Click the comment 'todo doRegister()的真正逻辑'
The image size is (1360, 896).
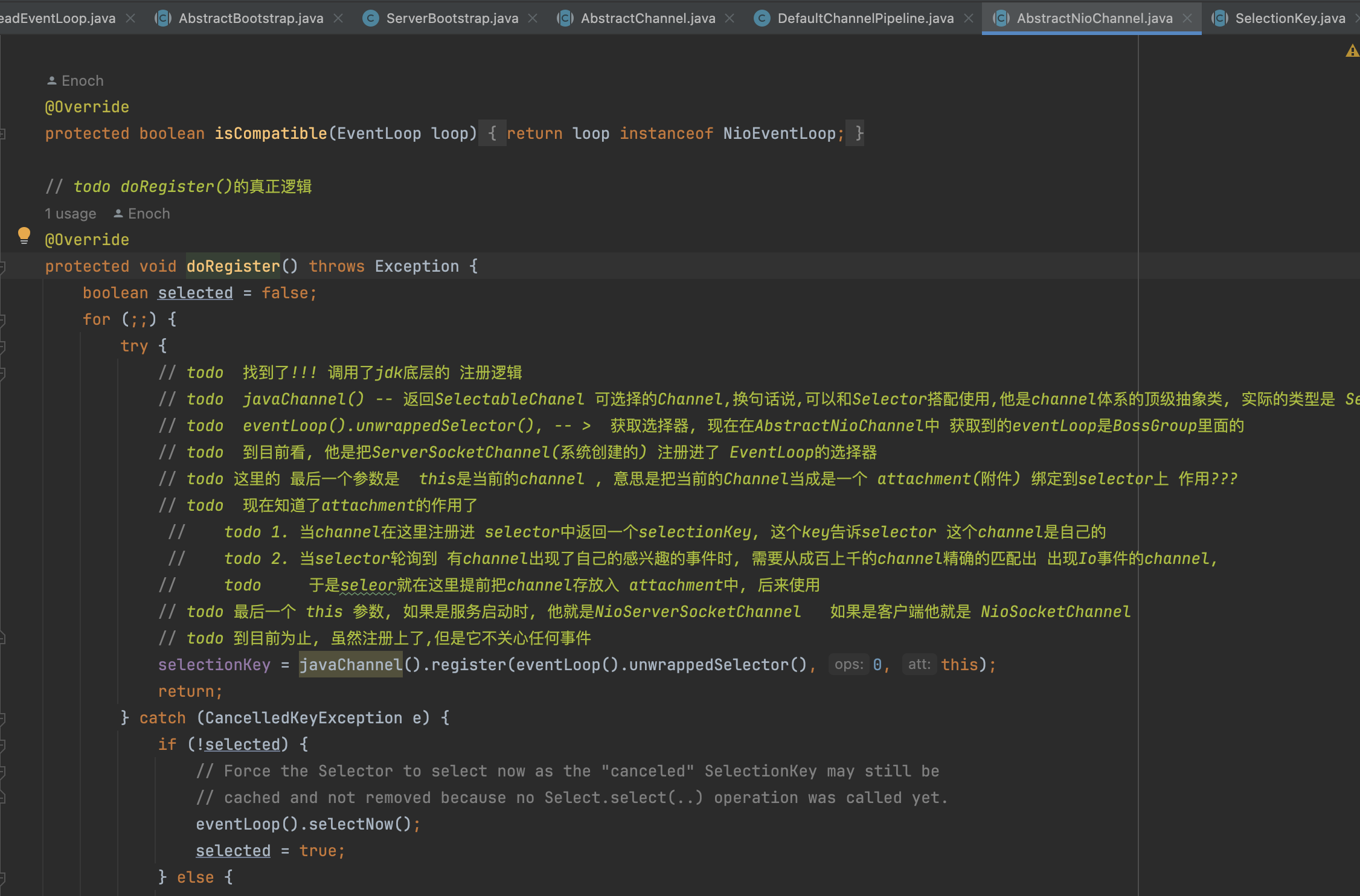(179, 187)
